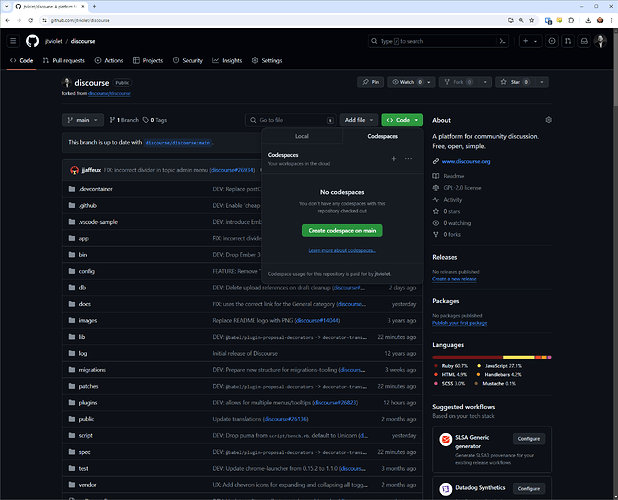Click Publish your first package link
Viewport: 618px width, 500px height.
click(460, 323)
